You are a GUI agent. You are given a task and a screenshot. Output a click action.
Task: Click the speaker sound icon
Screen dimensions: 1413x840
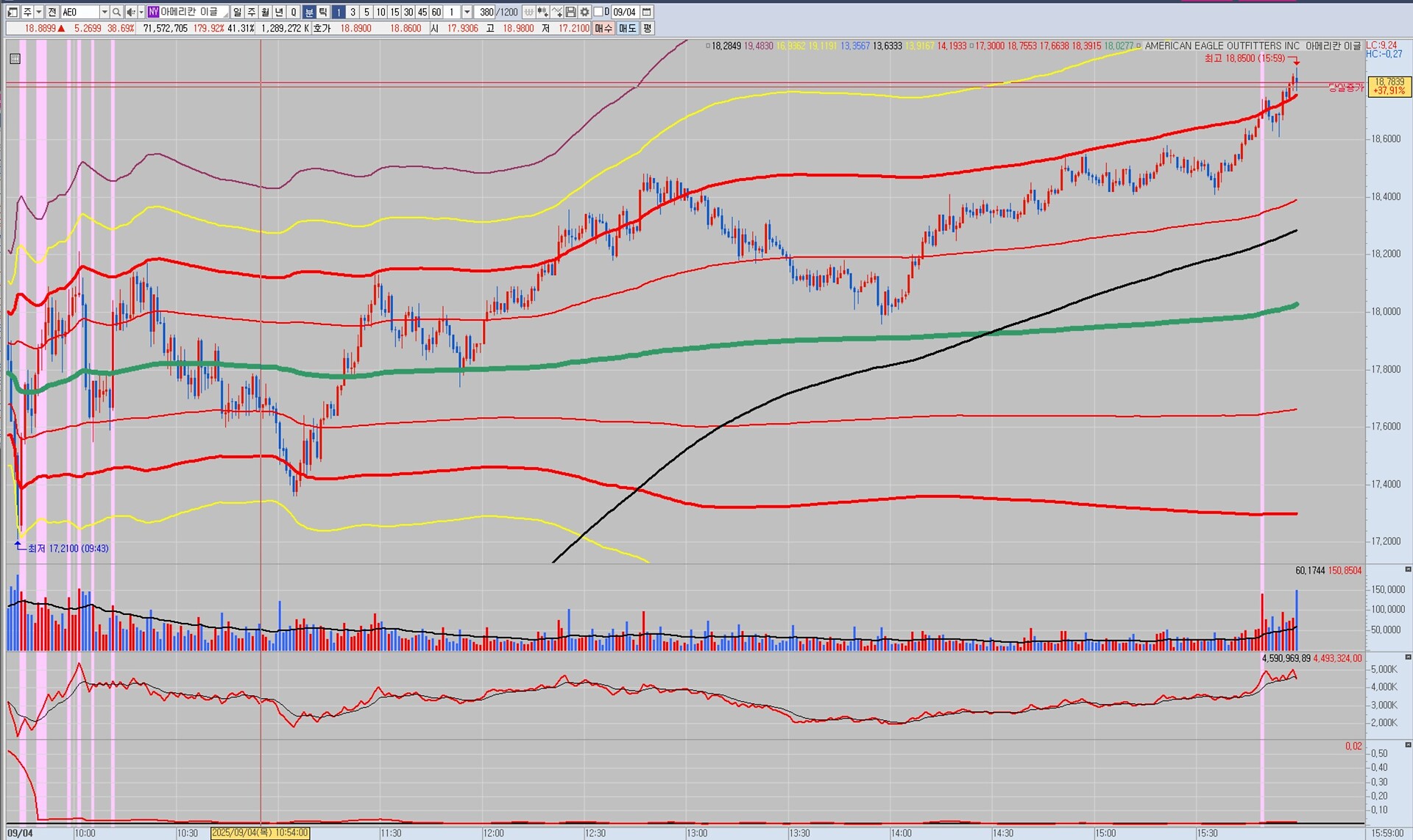pyautogui.click(x=130, y=13)
